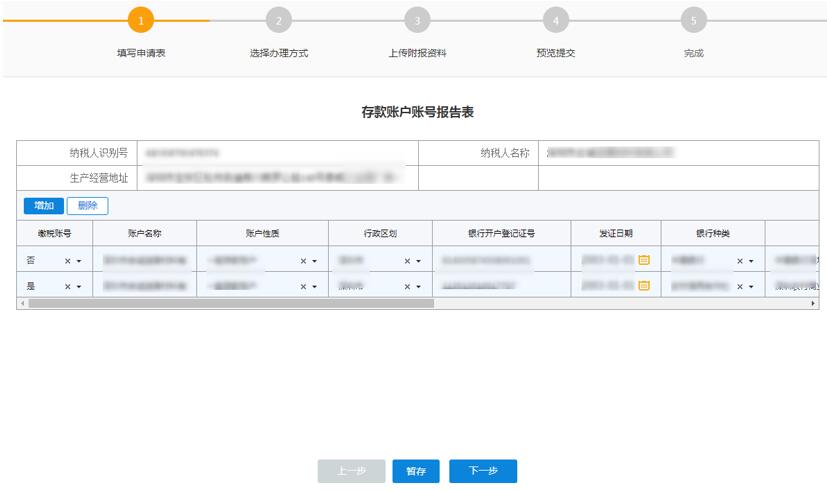Click the 发证日期 column header
Viewport: 827px width, 491px height.
pyautogui.click(x=616, y=233)
